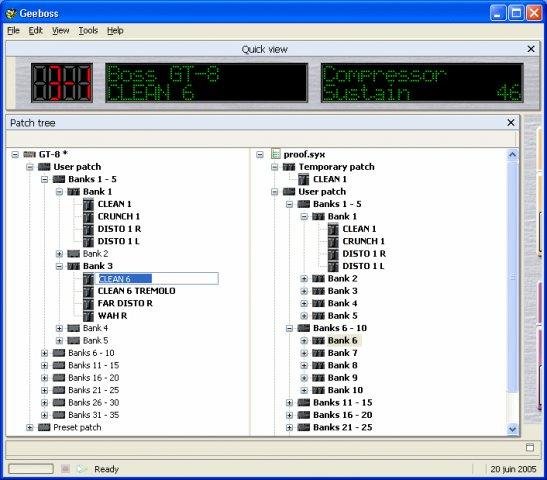Click the stop icon in status bar
The height and width of the screenshot is (480, 547).
point(65,469)
